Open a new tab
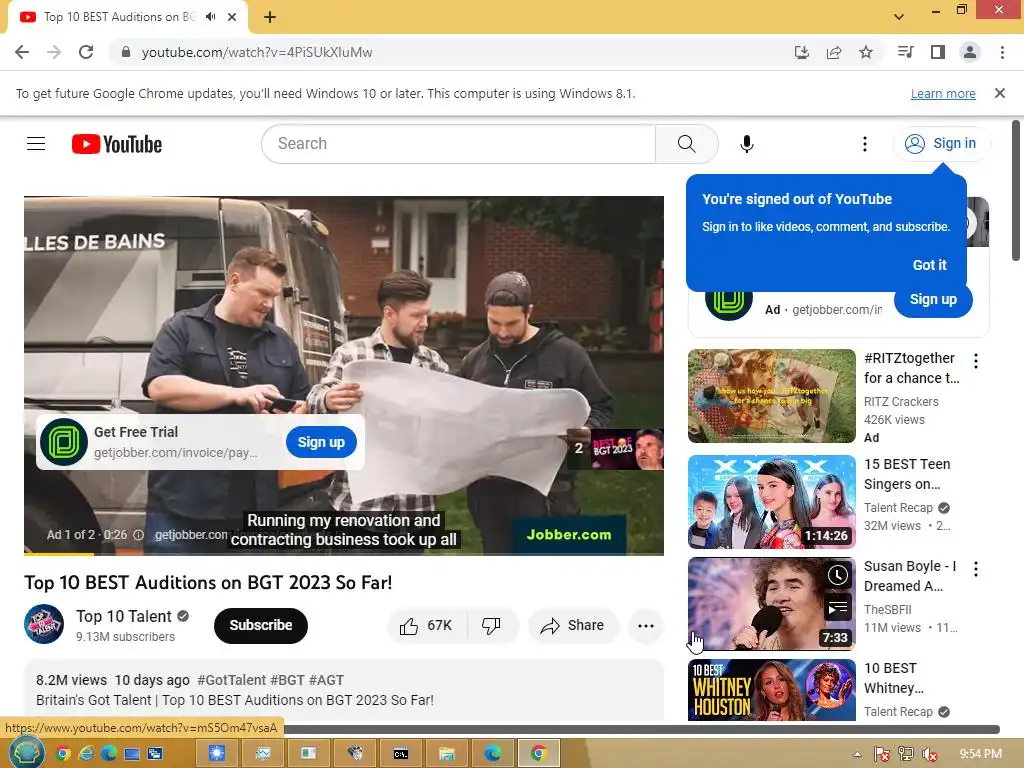1024x768 pixels. 270,17
